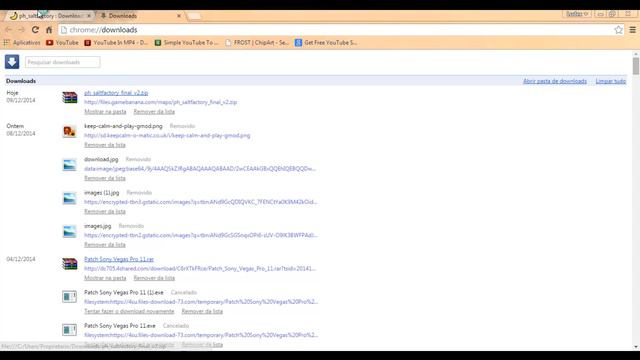Click the ph_saltfactory zip archive icon
This screenshot has width=640, height=360.
point(69,98)
